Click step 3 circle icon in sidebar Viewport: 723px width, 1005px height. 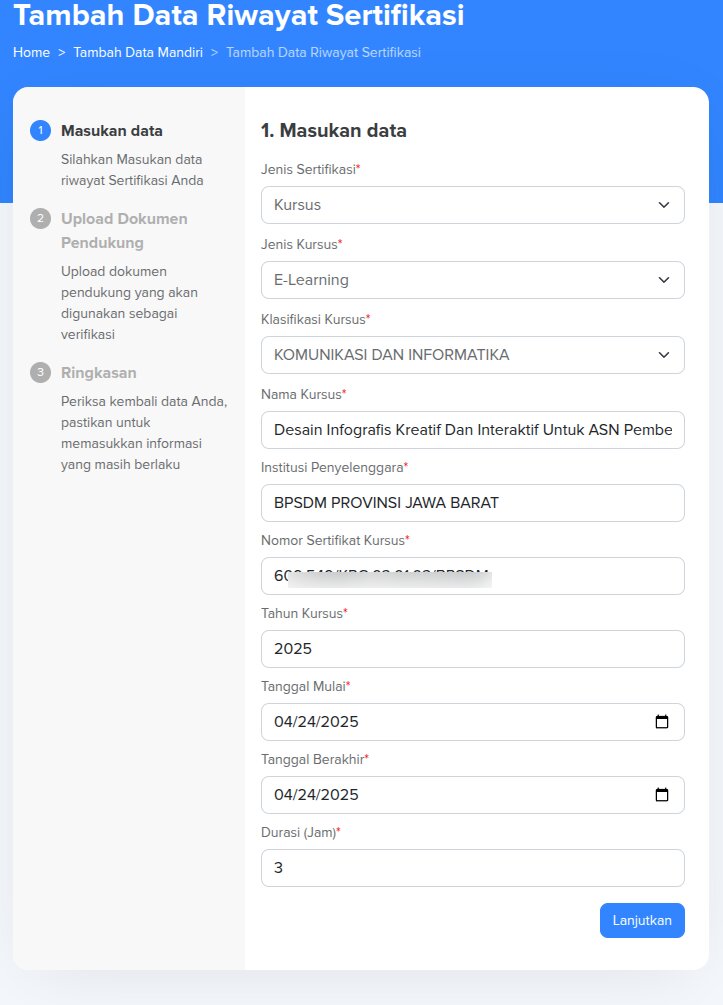click(x=40, y=373)
